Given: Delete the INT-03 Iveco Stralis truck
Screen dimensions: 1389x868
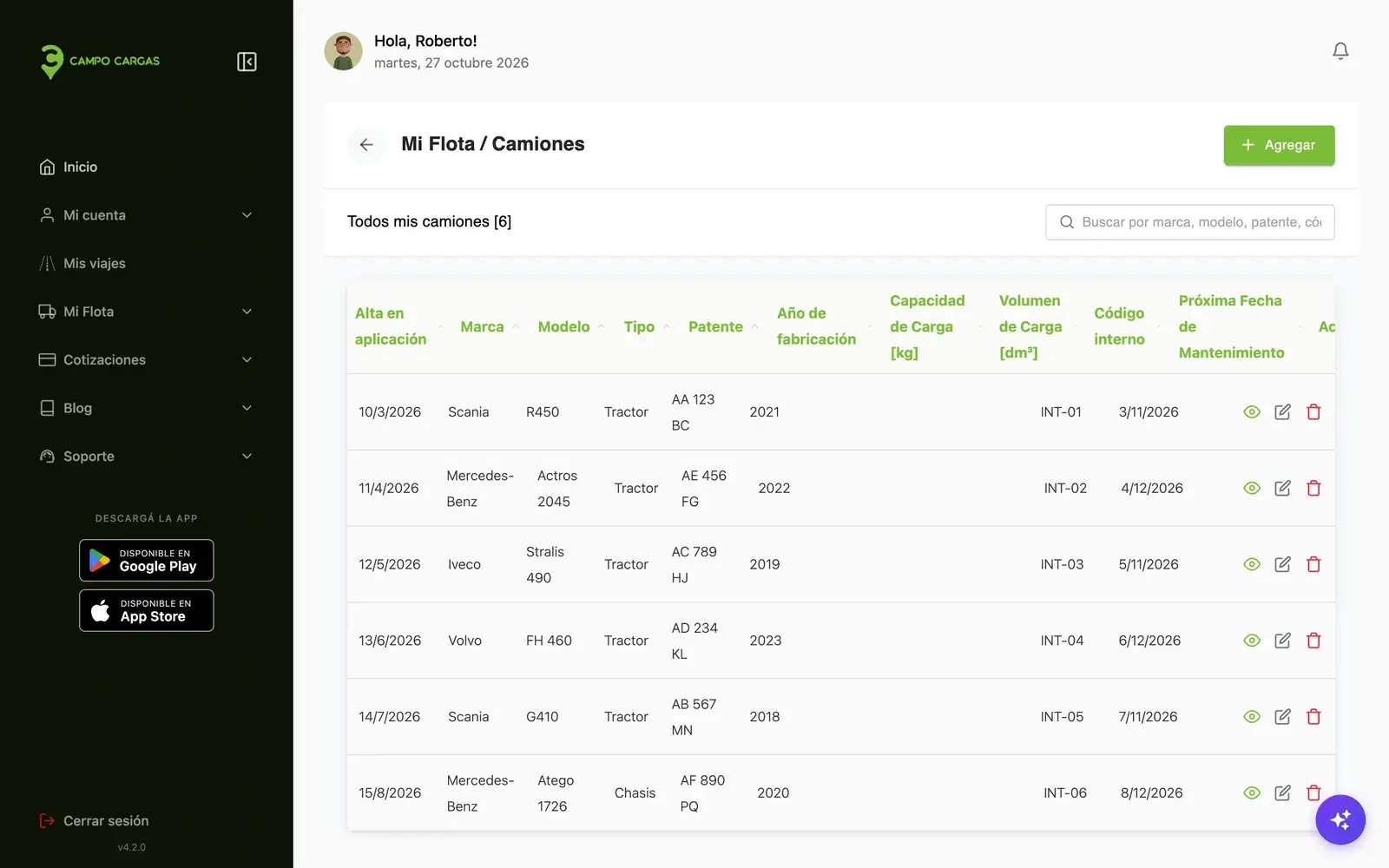Looking at the screenshot, I should tap(1313, 565).
